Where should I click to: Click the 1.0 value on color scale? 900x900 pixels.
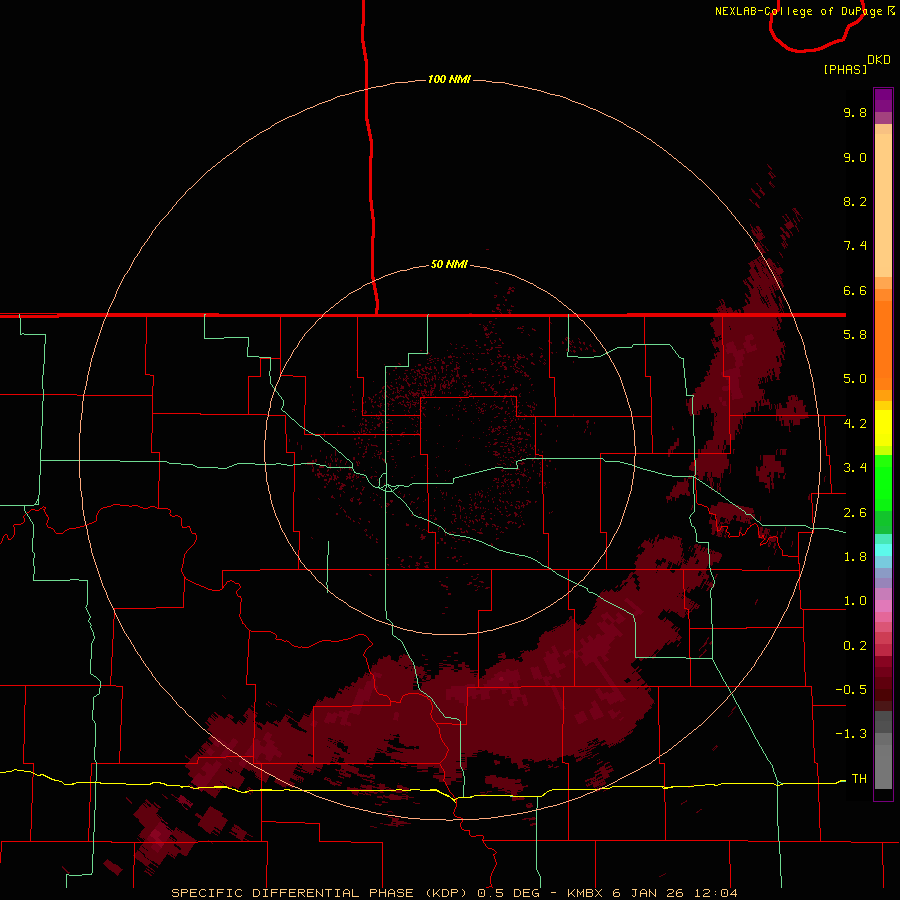[855, 601]
